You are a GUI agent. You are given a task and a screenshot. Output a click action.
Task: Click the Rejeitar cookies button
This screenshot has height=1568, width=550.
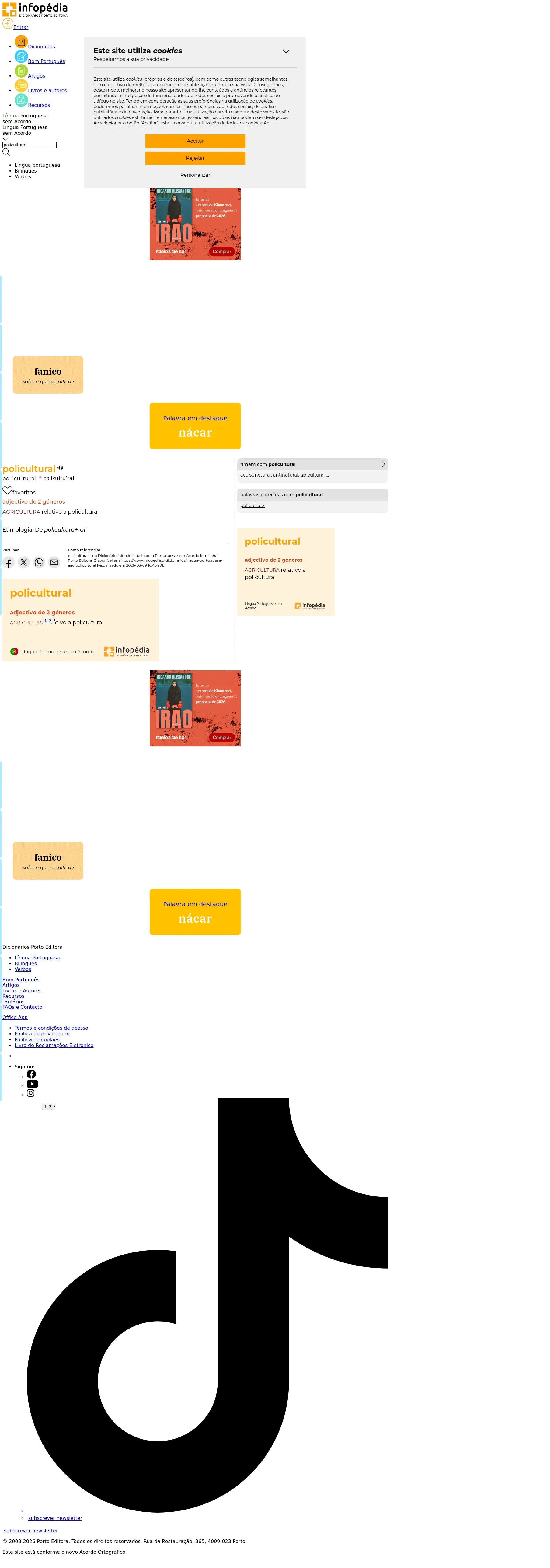195,158
